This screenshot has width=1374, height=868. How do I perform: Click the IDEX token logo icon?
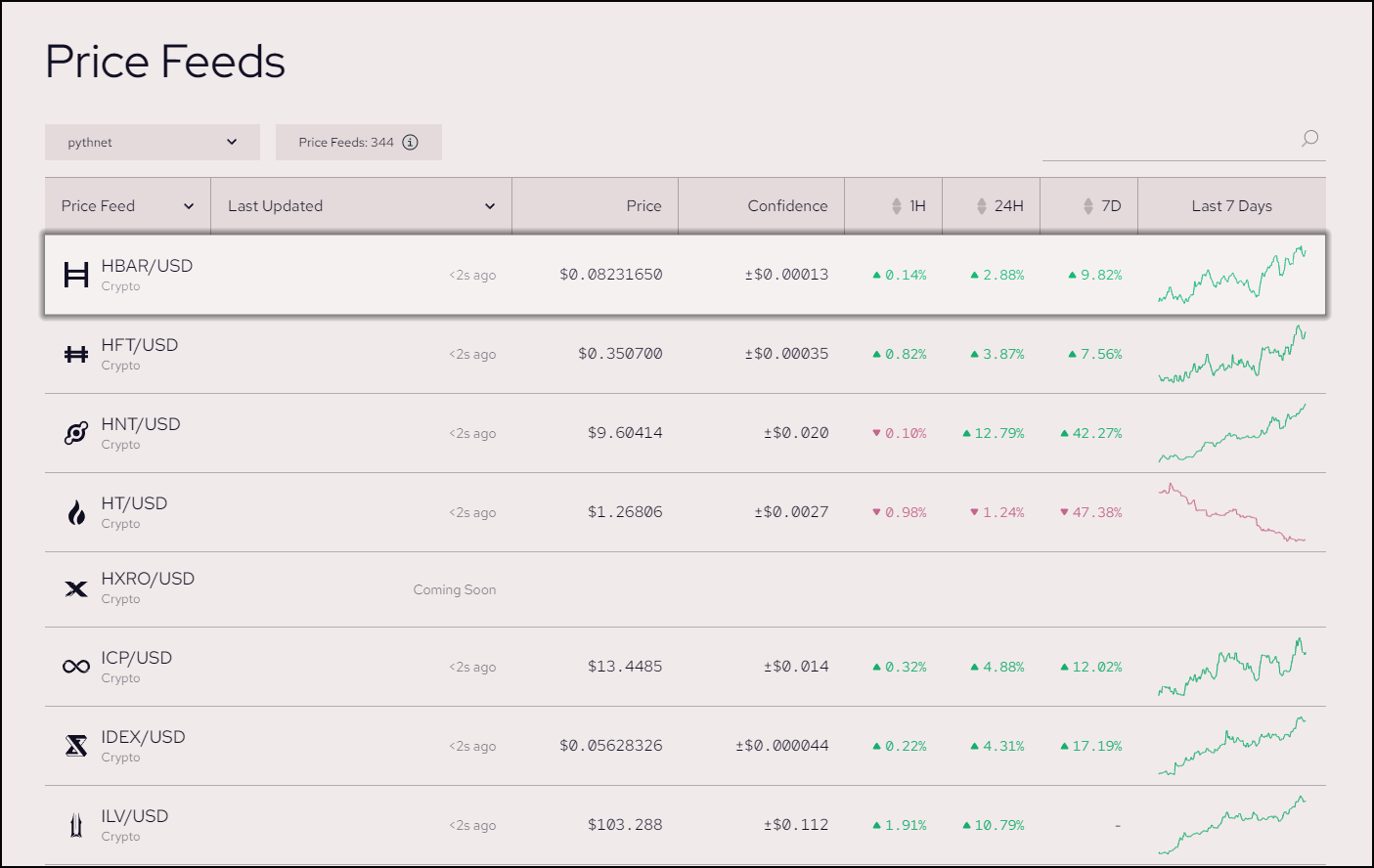(75, 745)
